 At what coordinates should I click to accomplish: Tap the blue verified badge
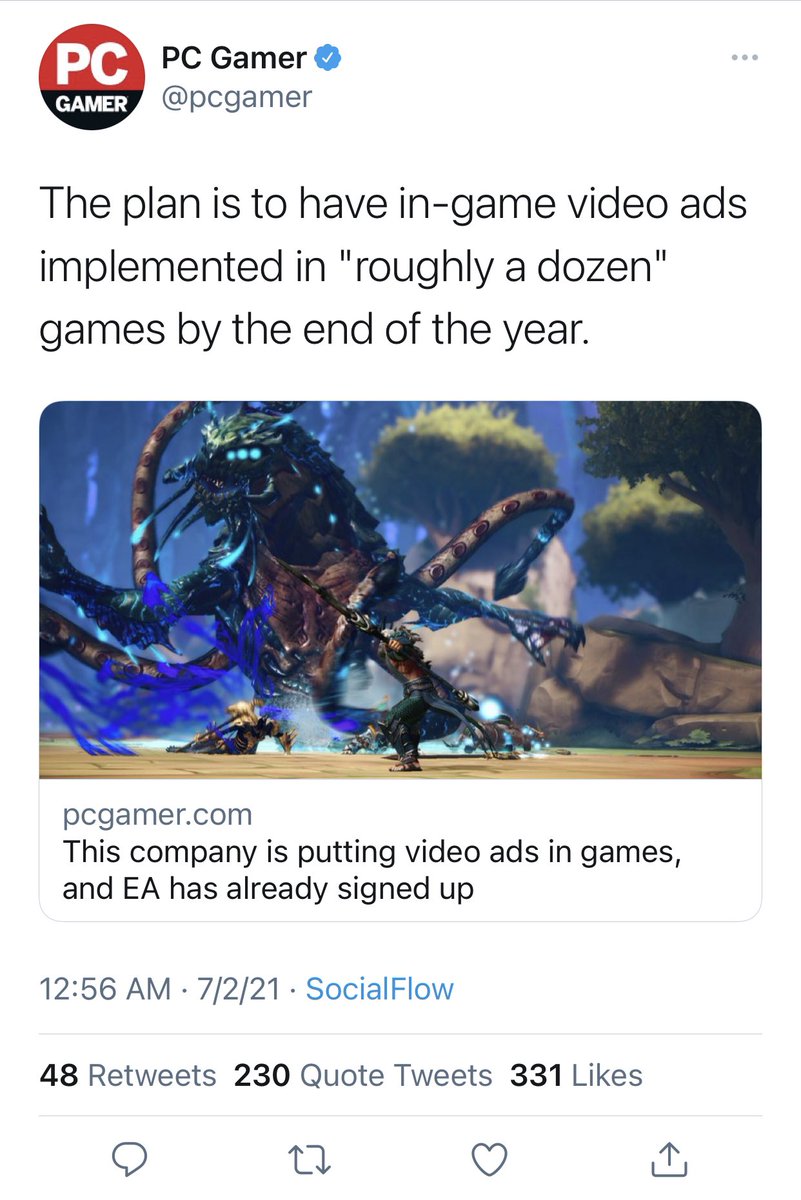(x=329, y=59)
